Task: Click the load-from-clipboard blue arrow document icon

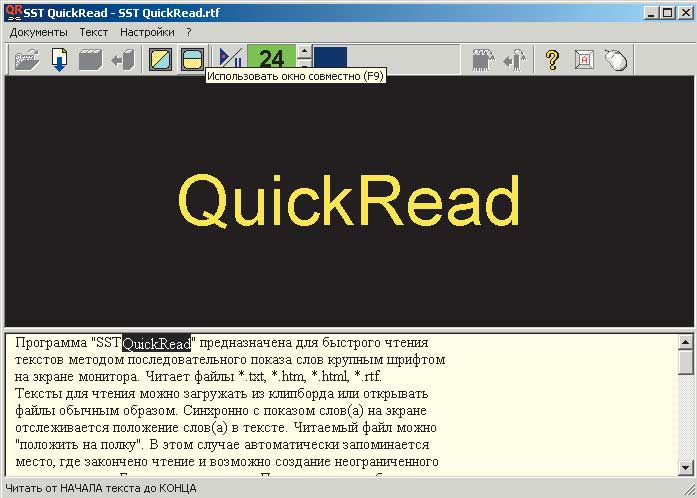Action: tap(60, 59)
